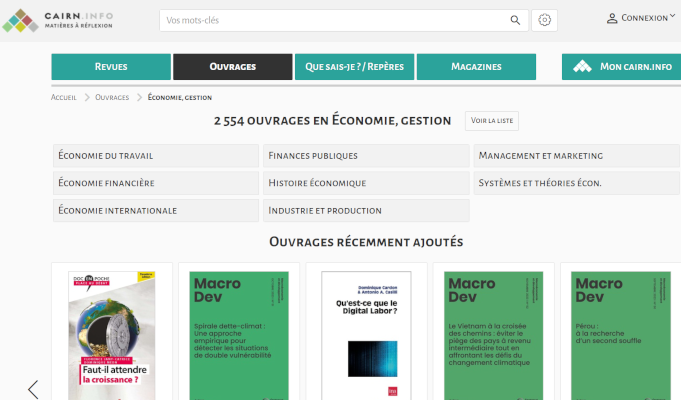Open Macro Dev Spirale dette-climat cover

239,336
